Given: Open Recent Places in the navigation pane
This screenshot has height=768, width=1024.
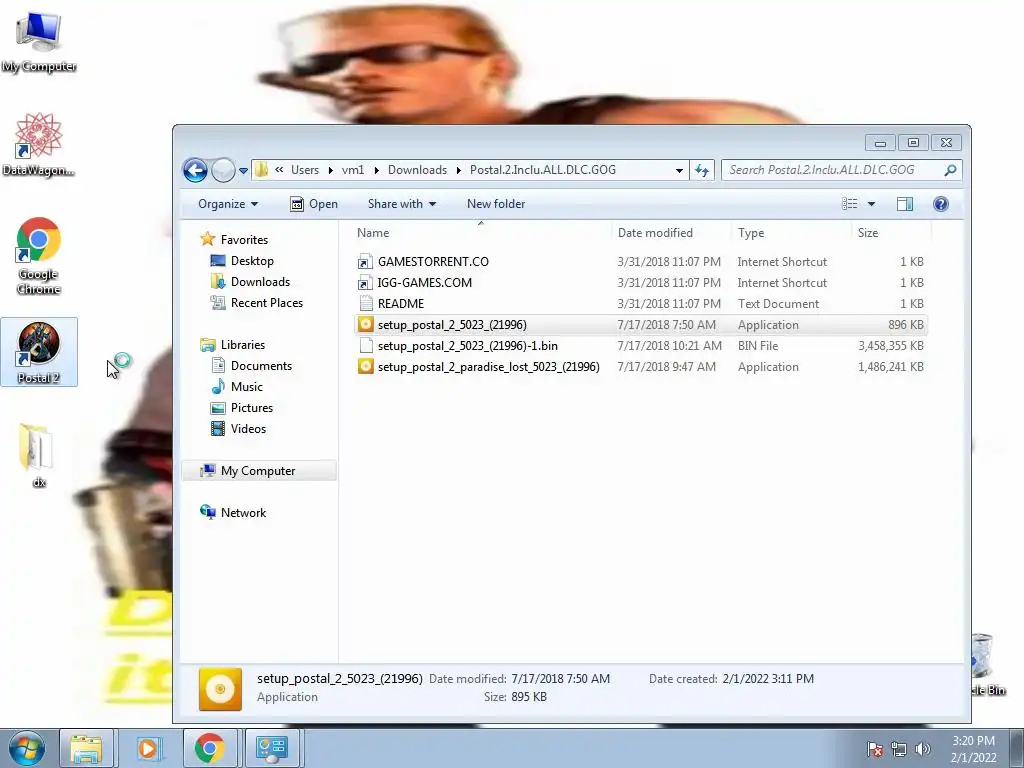Looking at the screenshot, I should tap(266, 302).
